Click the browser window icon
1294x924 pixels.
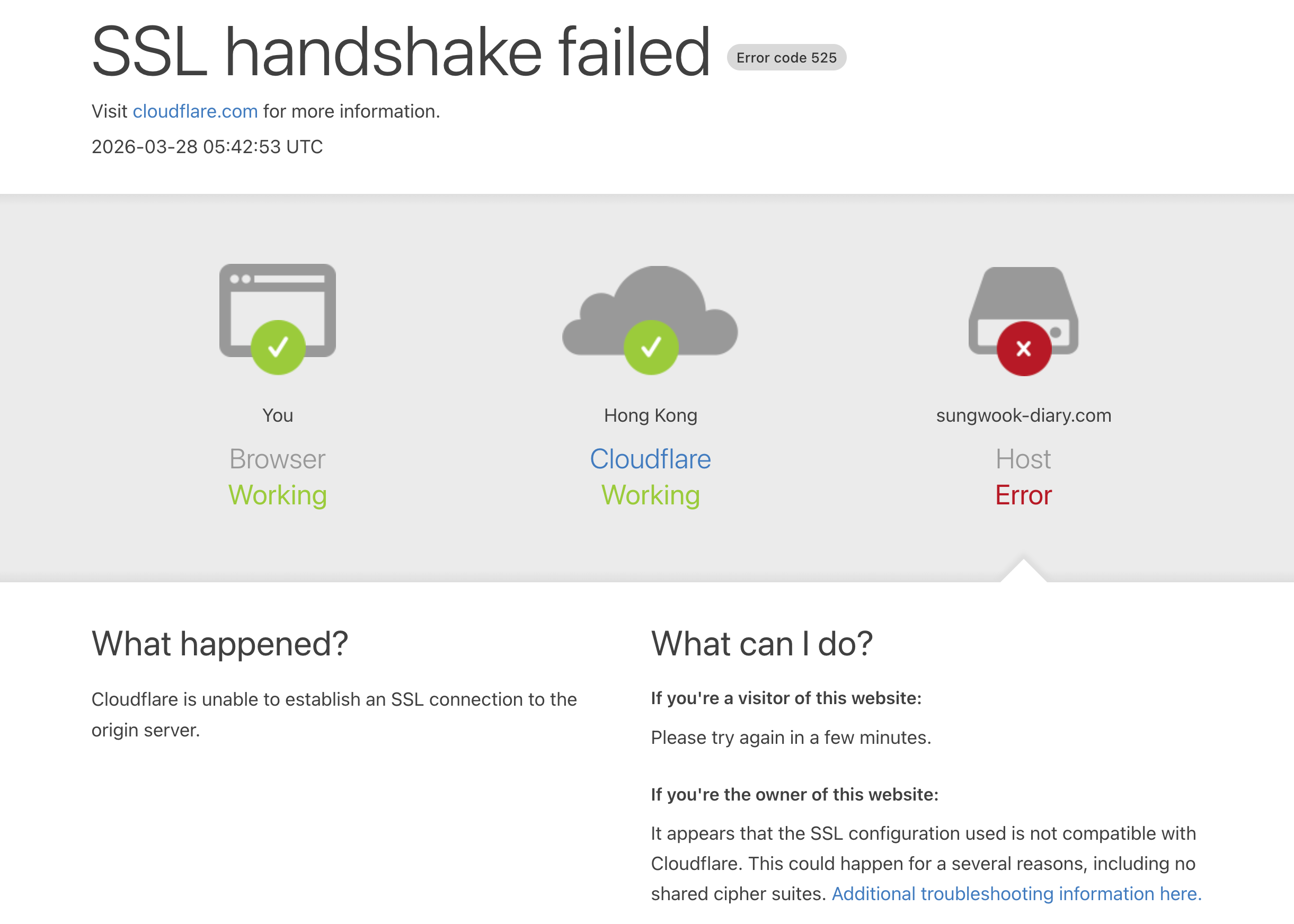tap(278, 310)
